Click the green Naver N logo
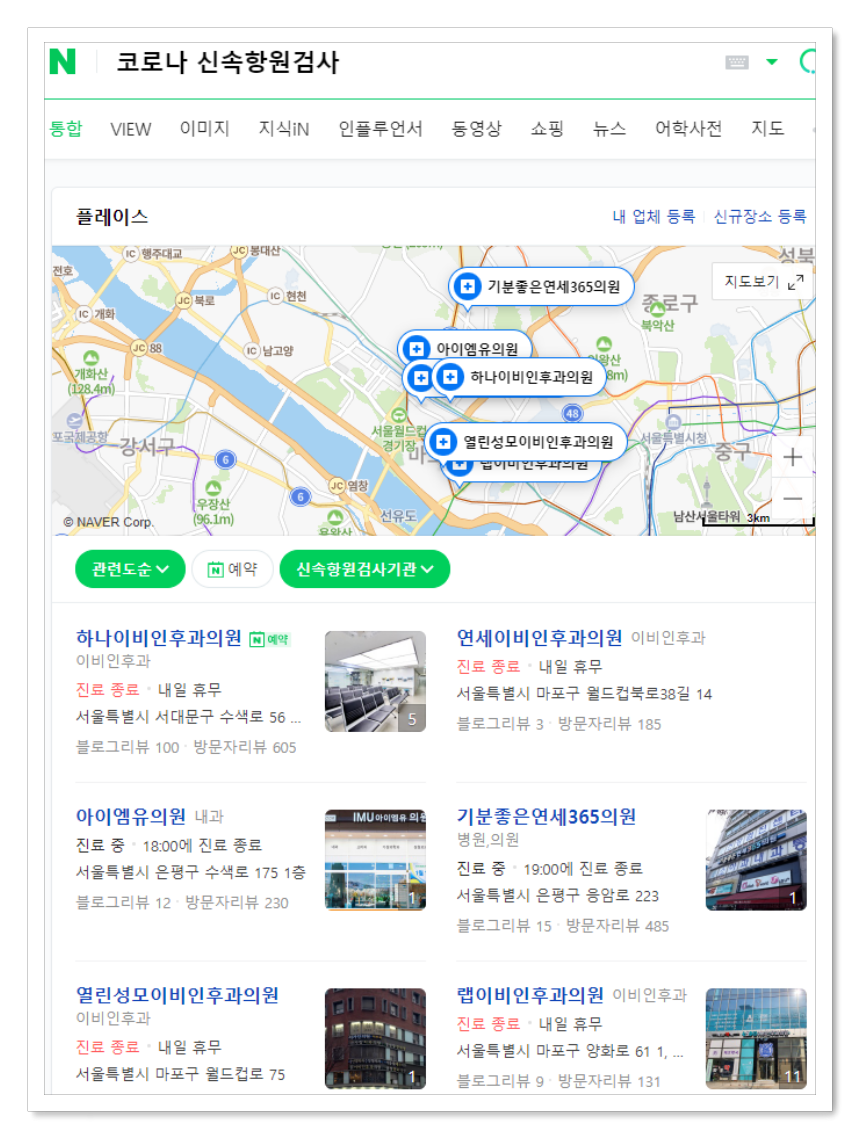 click(62, 62)
